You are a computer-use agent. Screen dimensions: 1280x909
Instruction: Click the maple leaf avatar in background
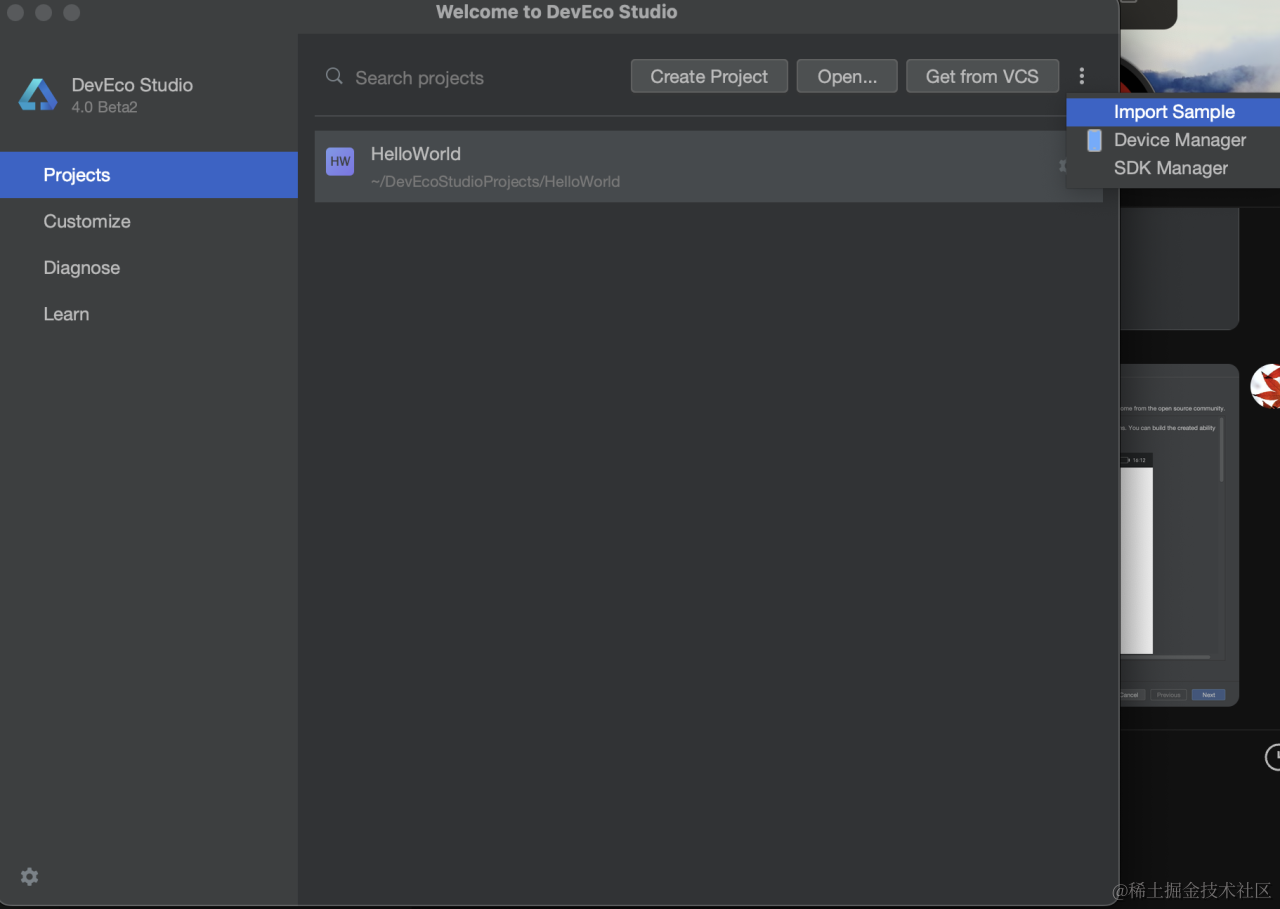[1266, 386]
